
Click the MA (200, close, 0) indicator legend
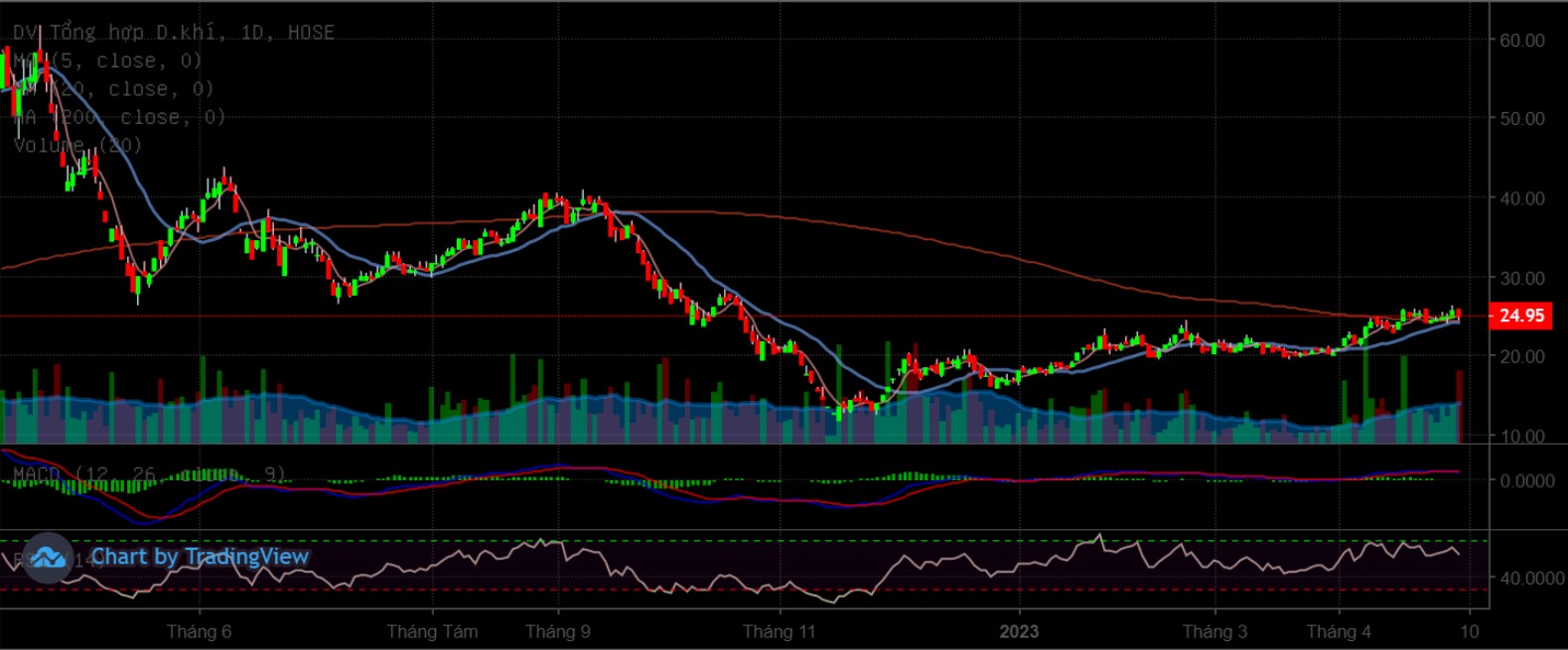click(119, 117)
